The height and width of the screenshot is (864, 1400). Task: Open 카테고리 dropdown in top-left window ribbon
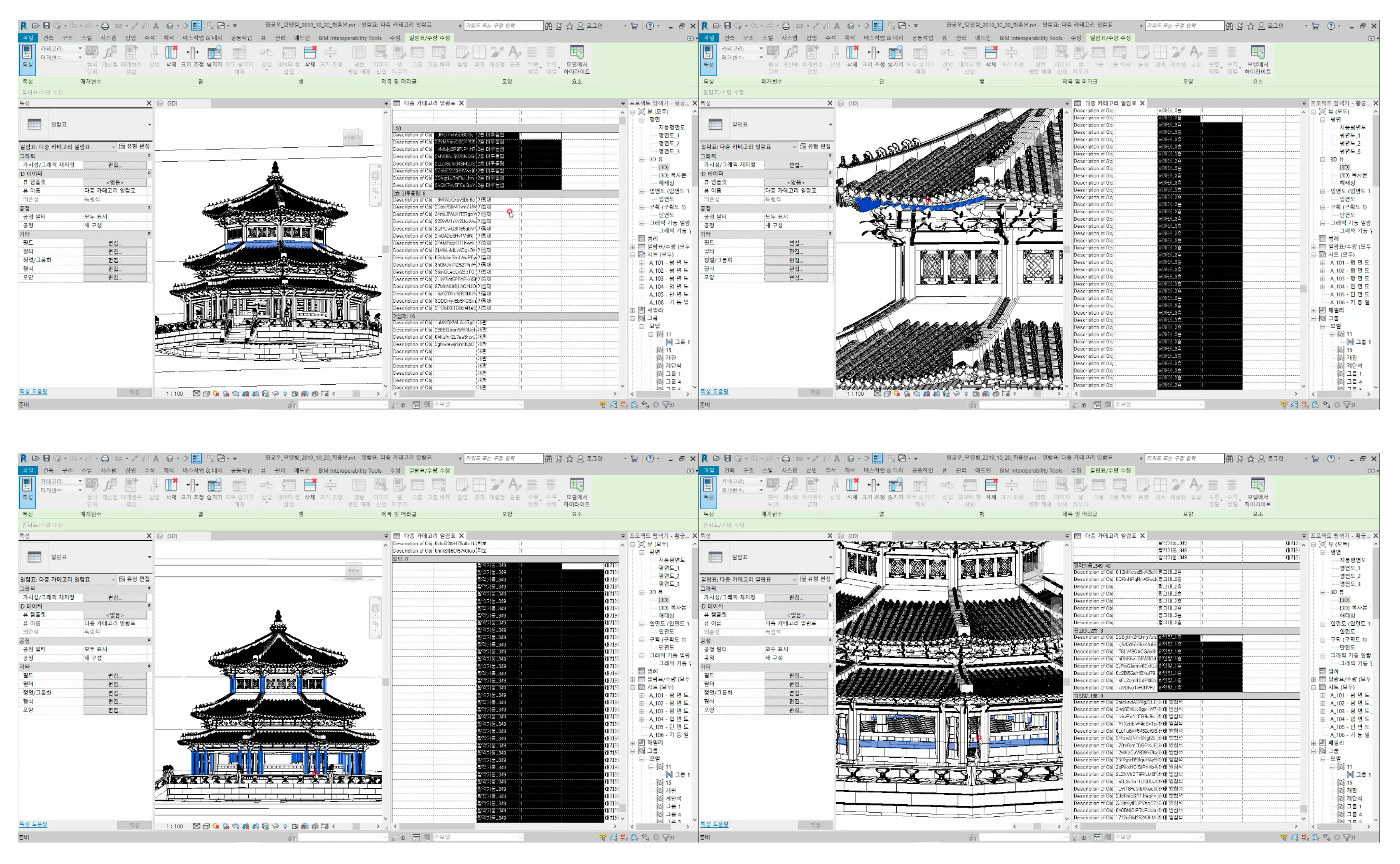pyautogui.click(x=79, y=49)
